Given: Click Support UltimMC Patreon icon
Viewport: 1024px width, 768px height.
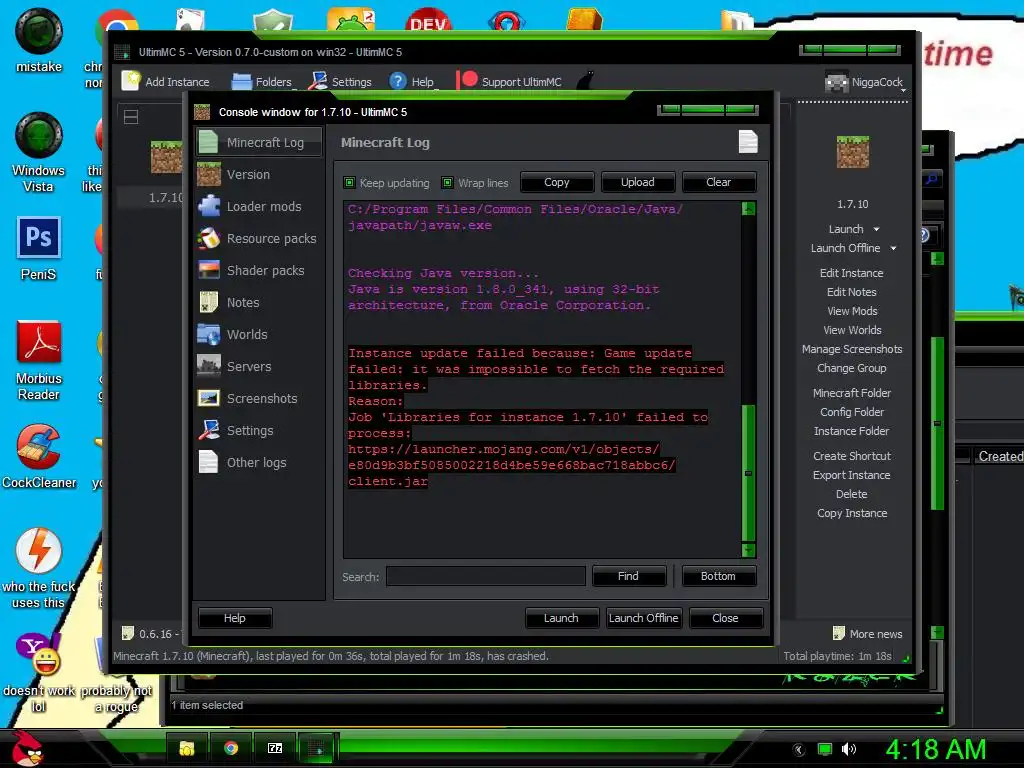Looking at the screenshot, I should 468,80.
